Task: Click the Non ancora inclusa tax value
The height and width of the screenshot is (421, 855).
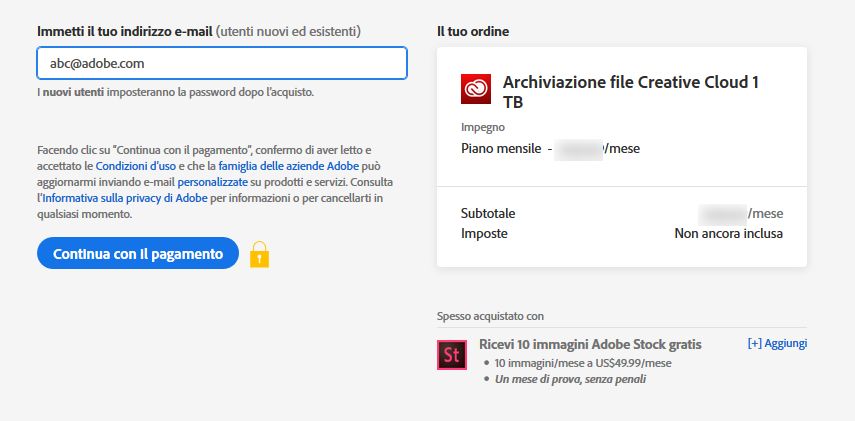Action: click(728, 234)
